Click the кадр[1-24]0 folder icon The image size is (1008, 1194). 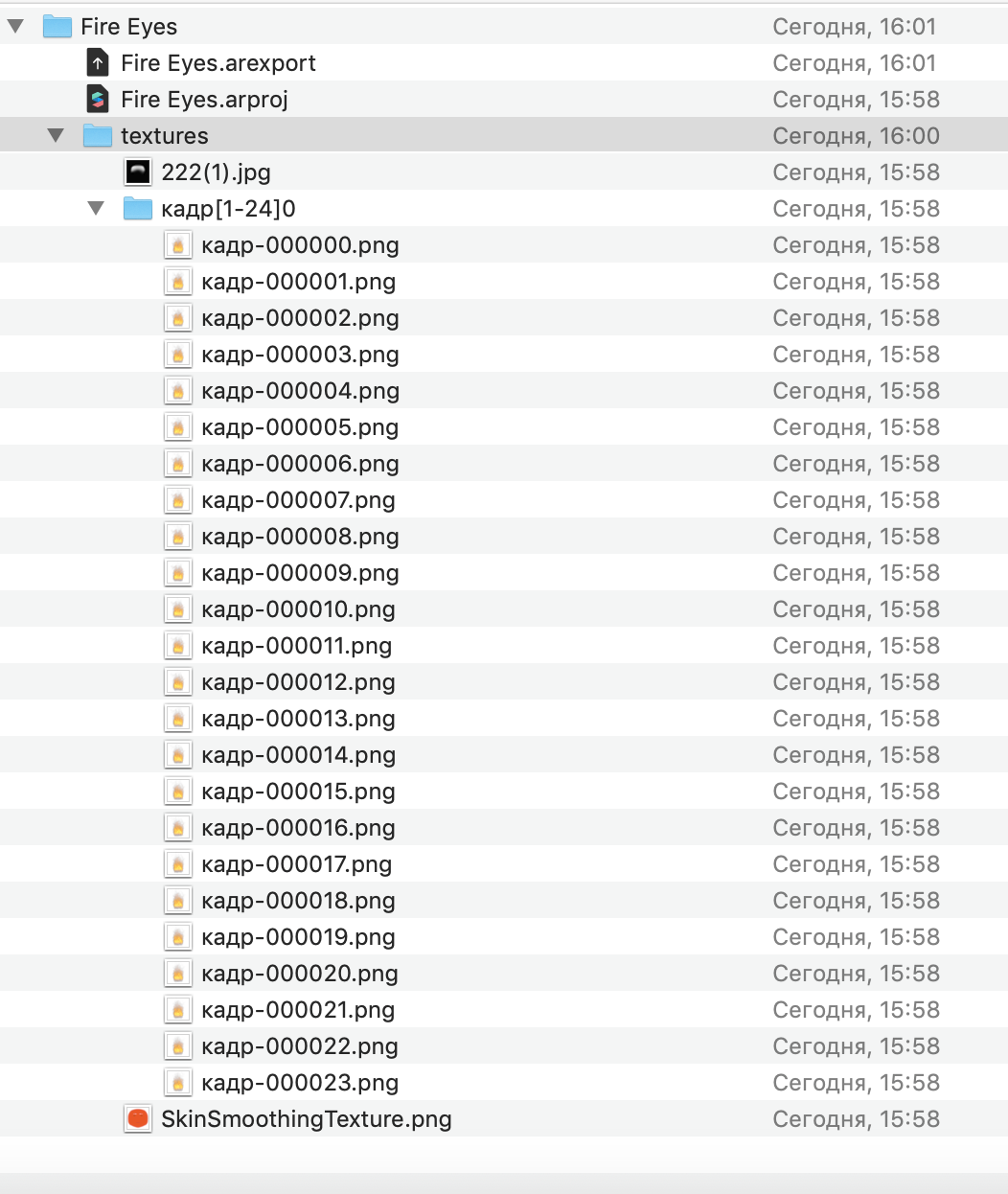(138, 209)
